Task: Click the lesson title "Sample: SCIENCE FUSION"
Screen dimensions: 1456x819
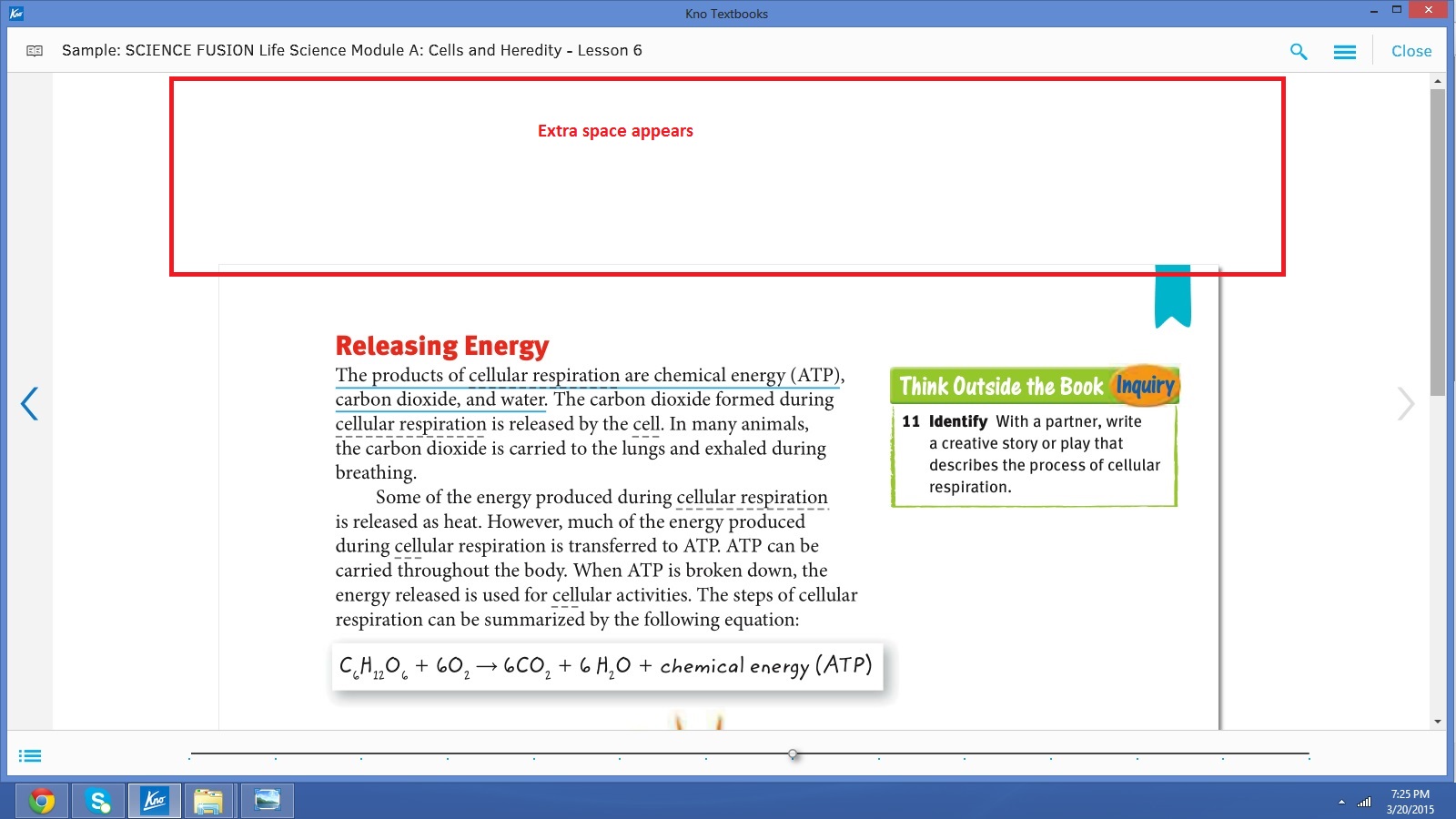Action: point(351,50)
